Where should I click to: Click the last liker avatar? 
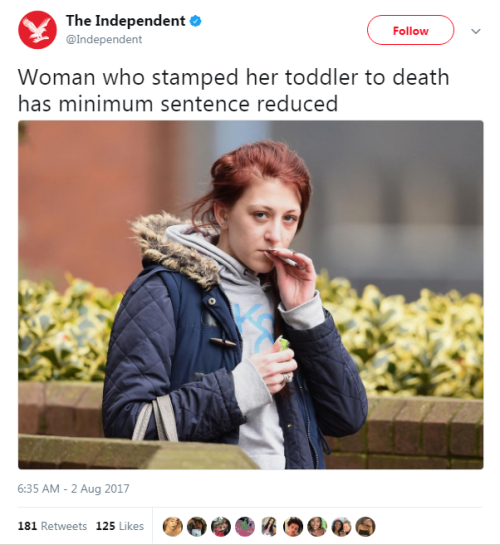click(366, 527)
